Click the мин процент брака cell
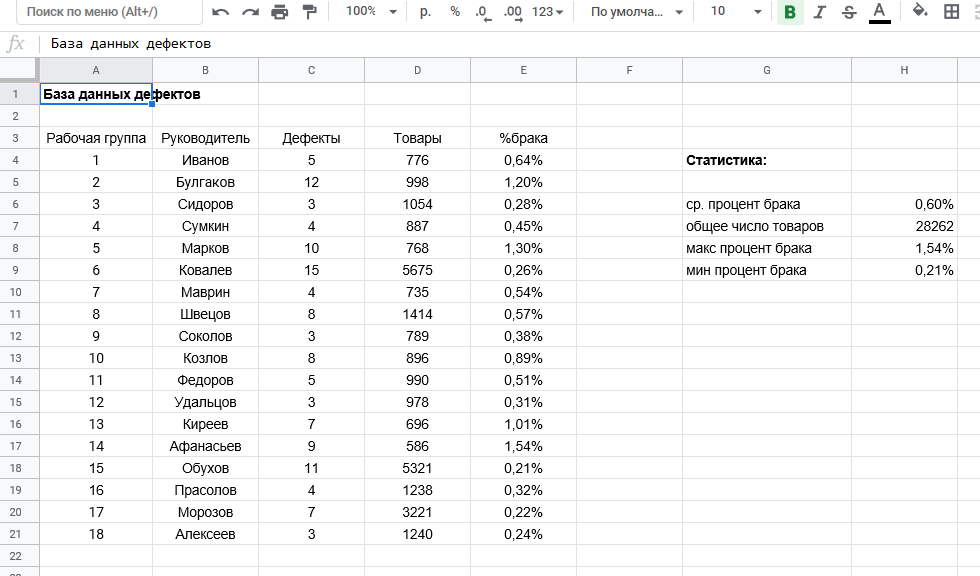 coord(767,270)
